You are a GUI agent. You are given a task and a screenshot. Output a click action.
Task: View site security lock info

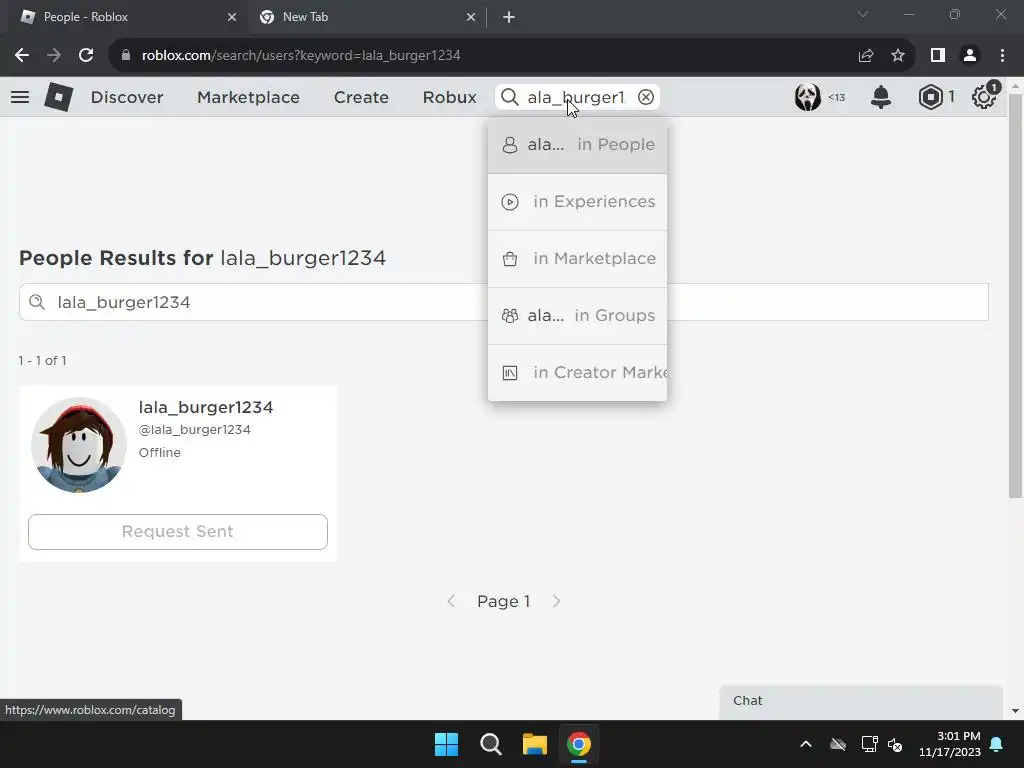pyautogui.click(x=126, y=56)
